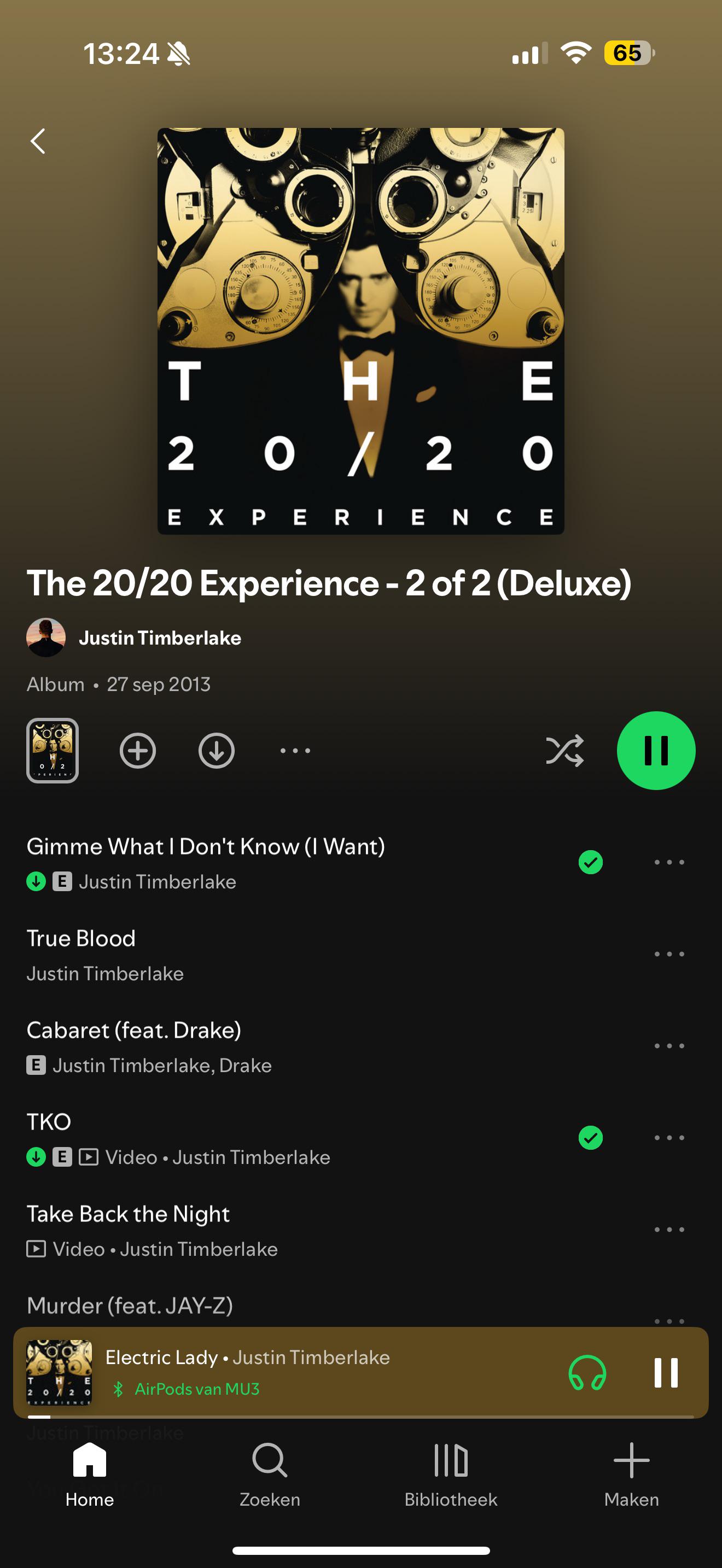The image size is (722, 1568).
Task: Open the album's three-dot options menu
Action: (295, 751)
